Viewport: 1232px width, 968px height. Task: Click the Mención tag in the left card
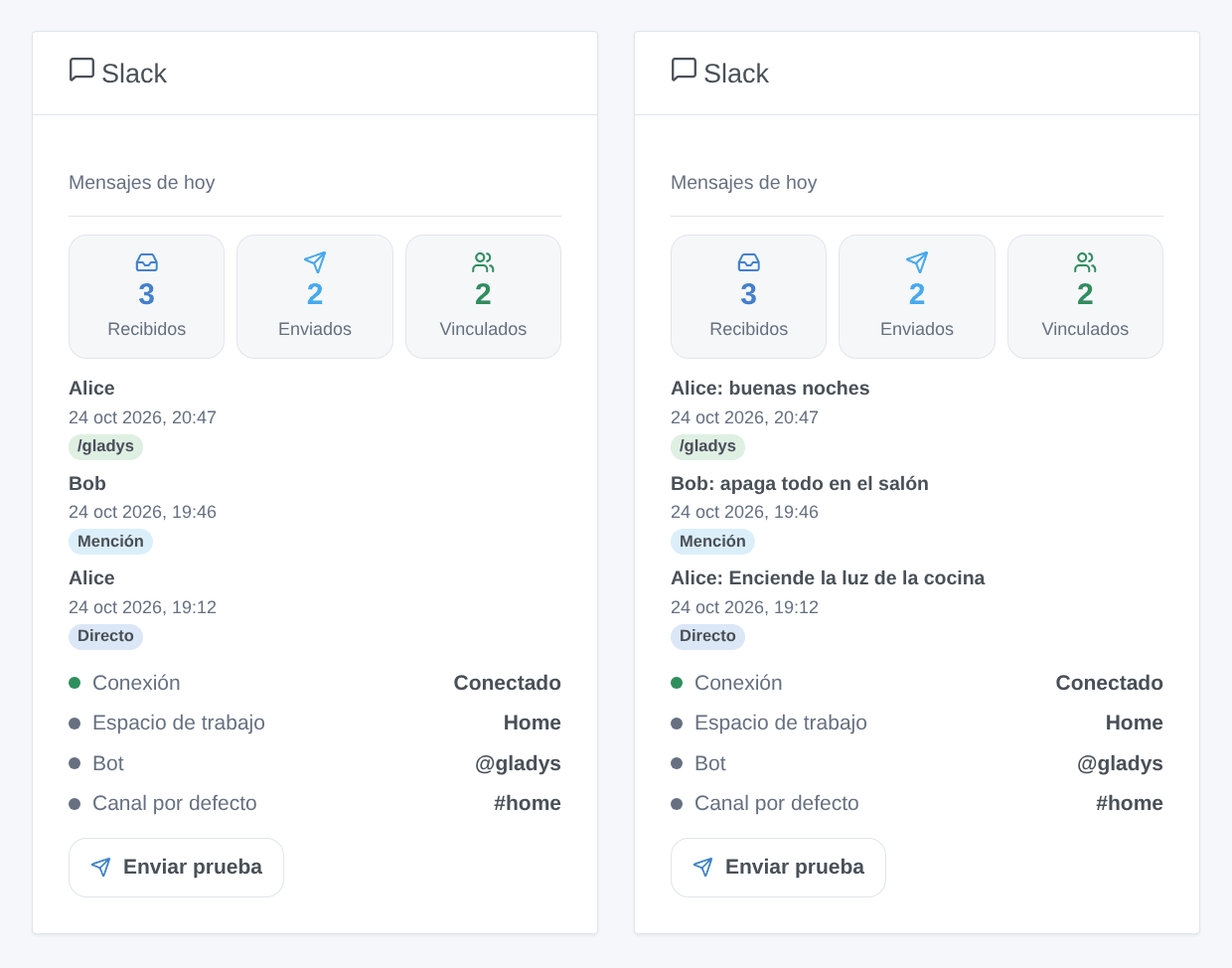coord(110,542)
